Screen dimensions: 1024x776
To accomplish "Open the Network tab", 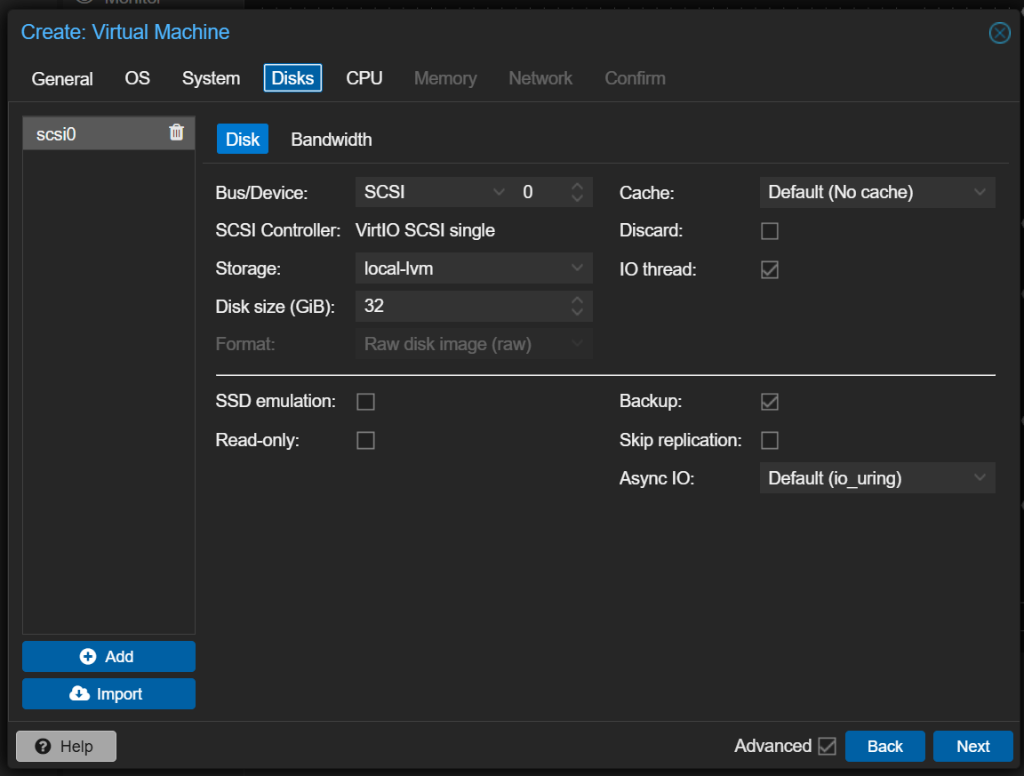I will 541,78.
